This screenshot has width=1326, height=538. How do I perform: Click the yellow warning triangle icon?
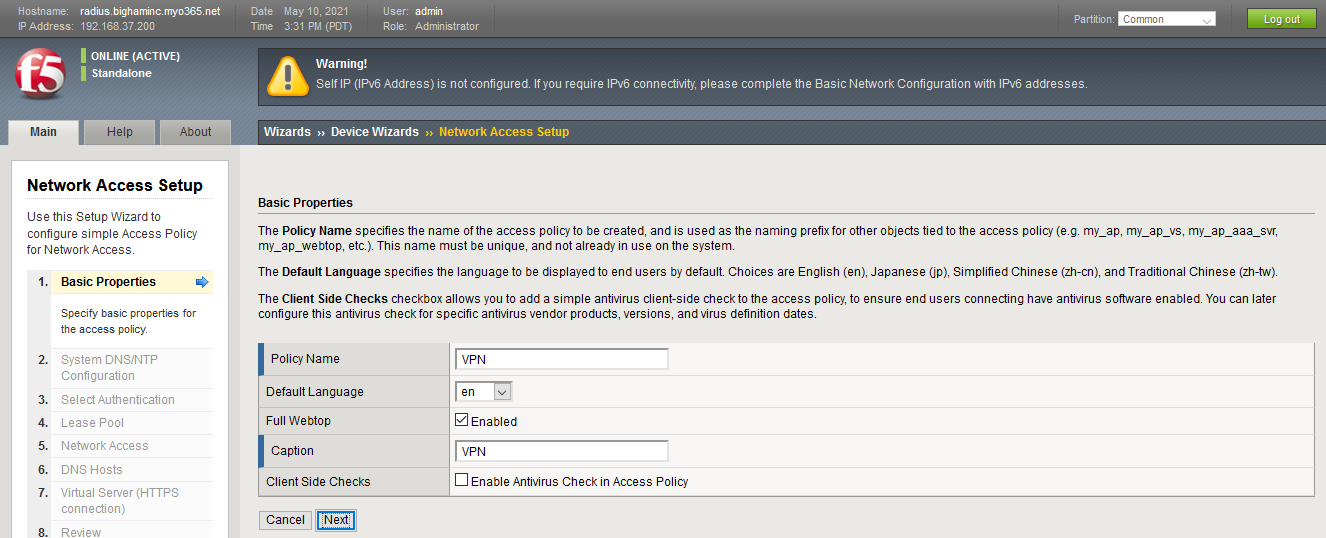[287, 76]
